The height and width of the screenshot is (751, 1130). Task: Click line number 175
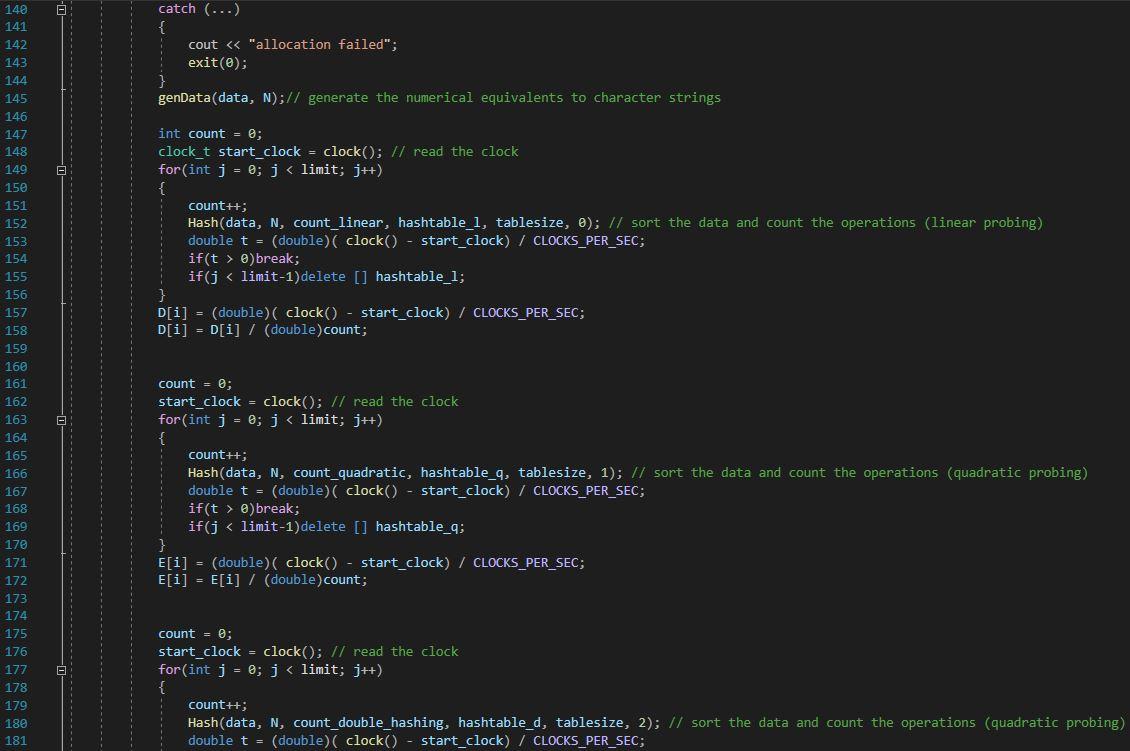coord(15,633)
